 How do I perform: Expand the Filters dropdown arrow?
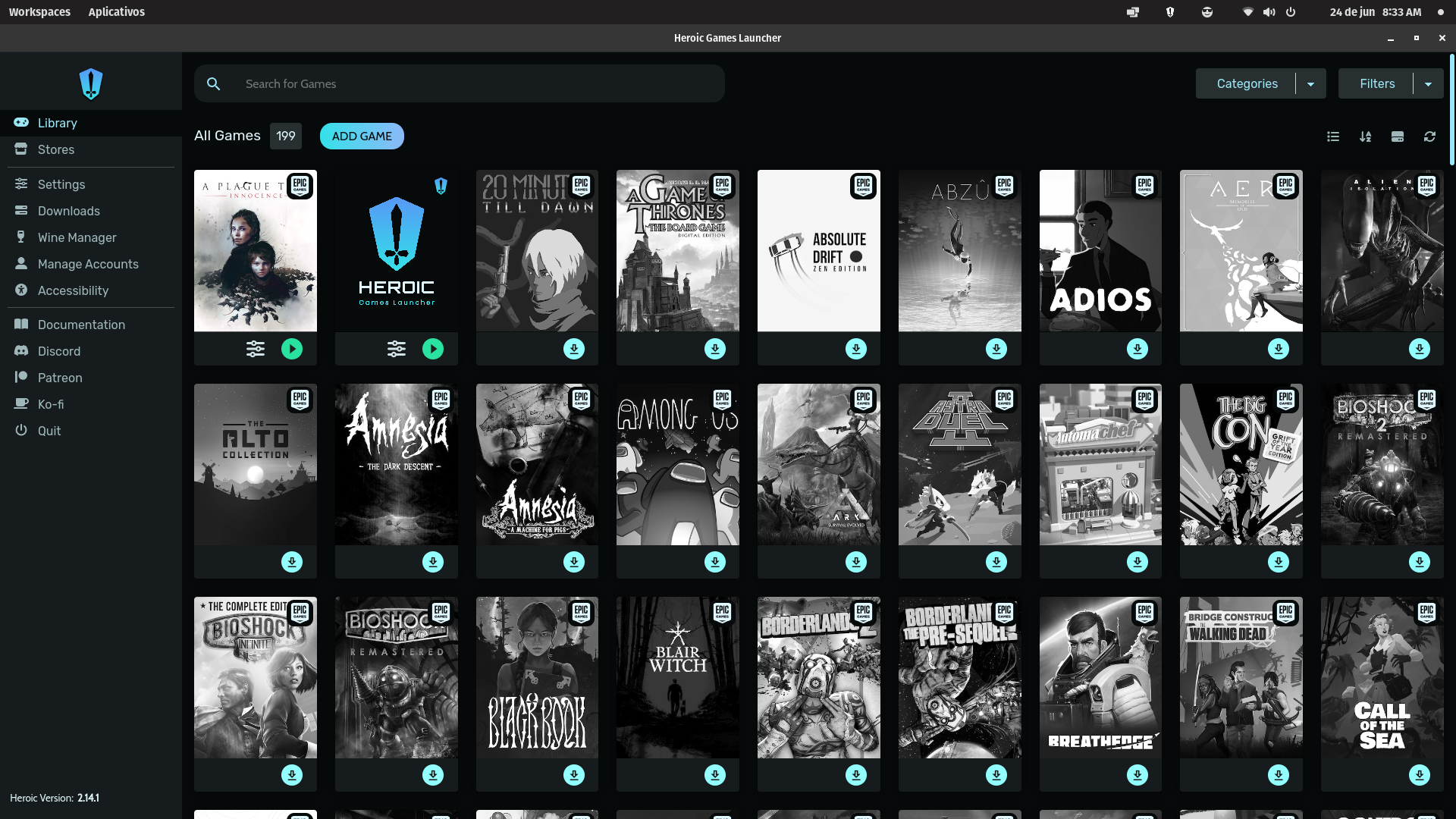click(1428, 84)
